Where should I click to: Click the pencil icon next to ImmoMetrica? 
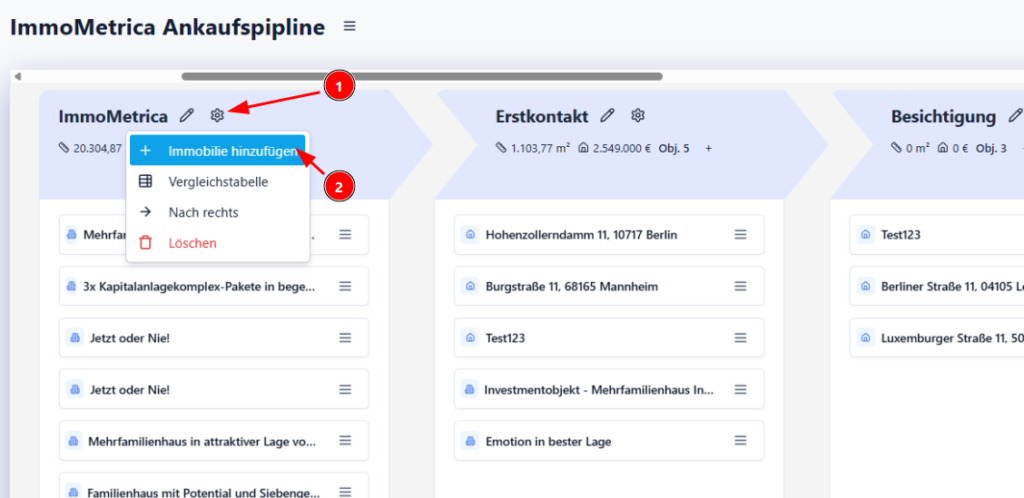[x=187, y=117]
